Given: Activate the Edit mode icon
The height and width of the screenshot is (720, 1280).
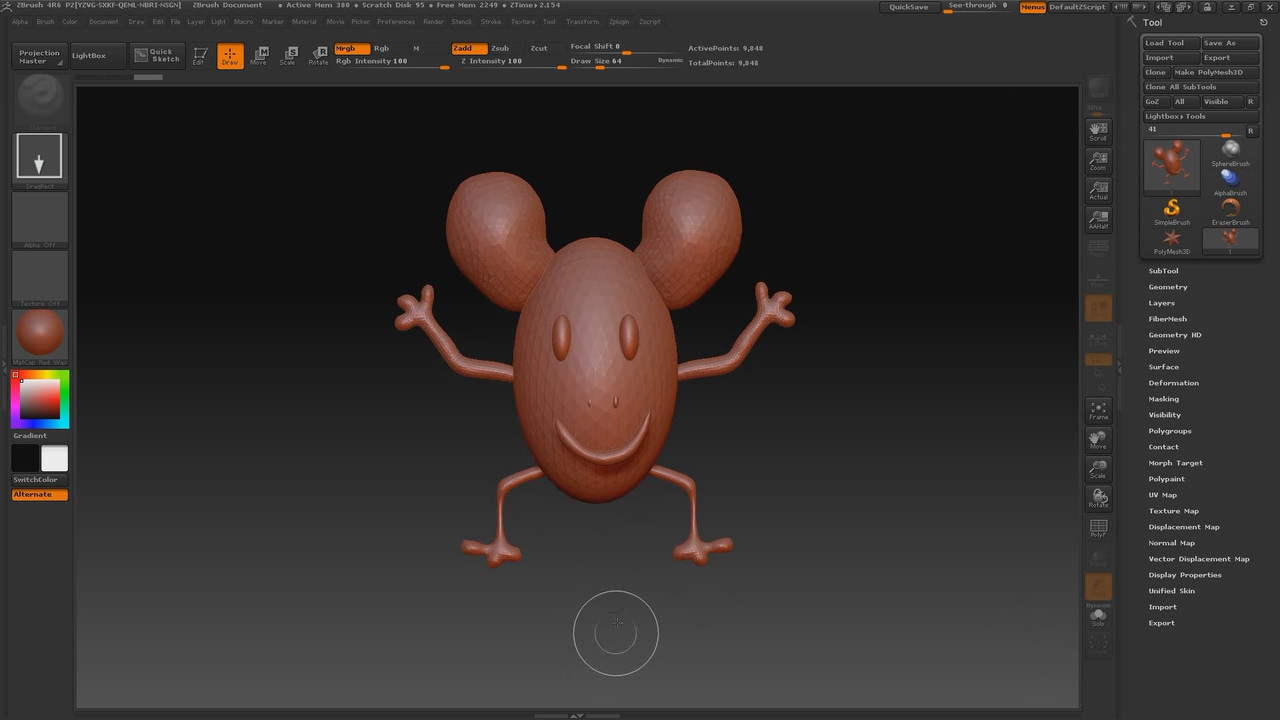Looking at the screenshot, I should pyautogui.click(x=200, y=56).
